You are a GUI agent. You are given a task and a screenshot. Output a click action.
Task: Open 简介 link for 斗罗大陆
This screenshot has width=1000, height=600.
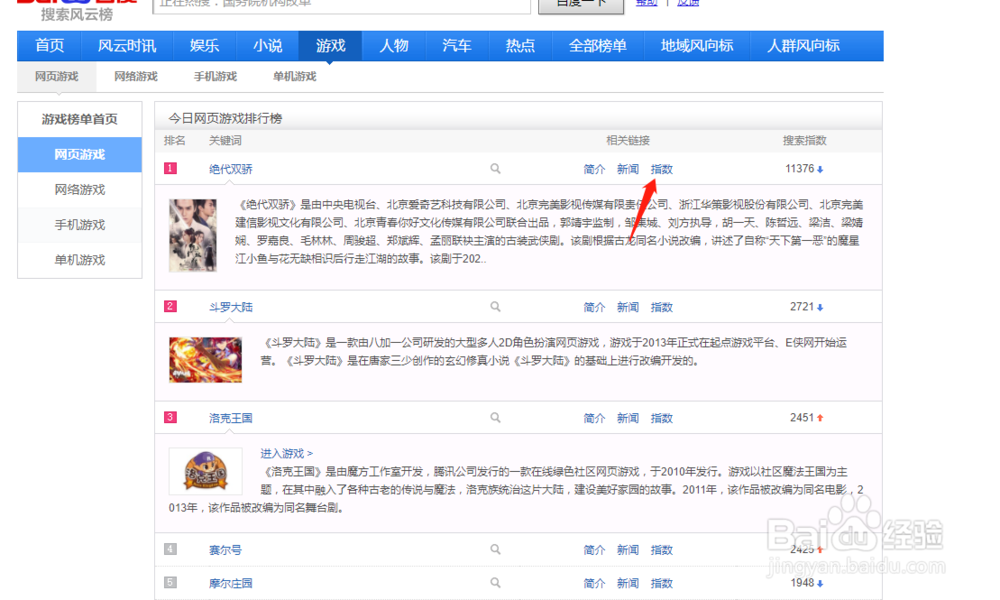click(594, 307)
